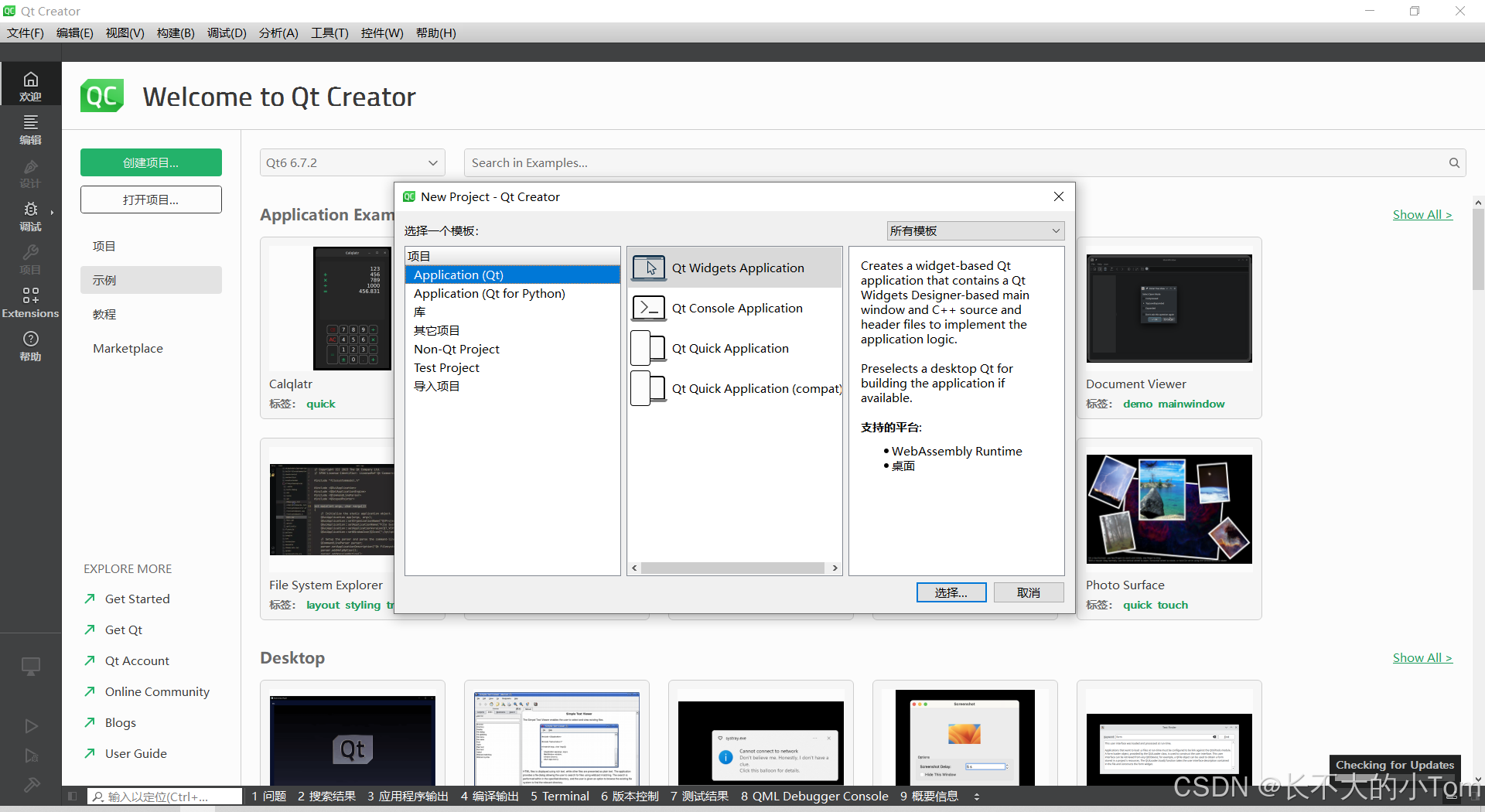
Task: Click the Run play icon
Action: 31,726
